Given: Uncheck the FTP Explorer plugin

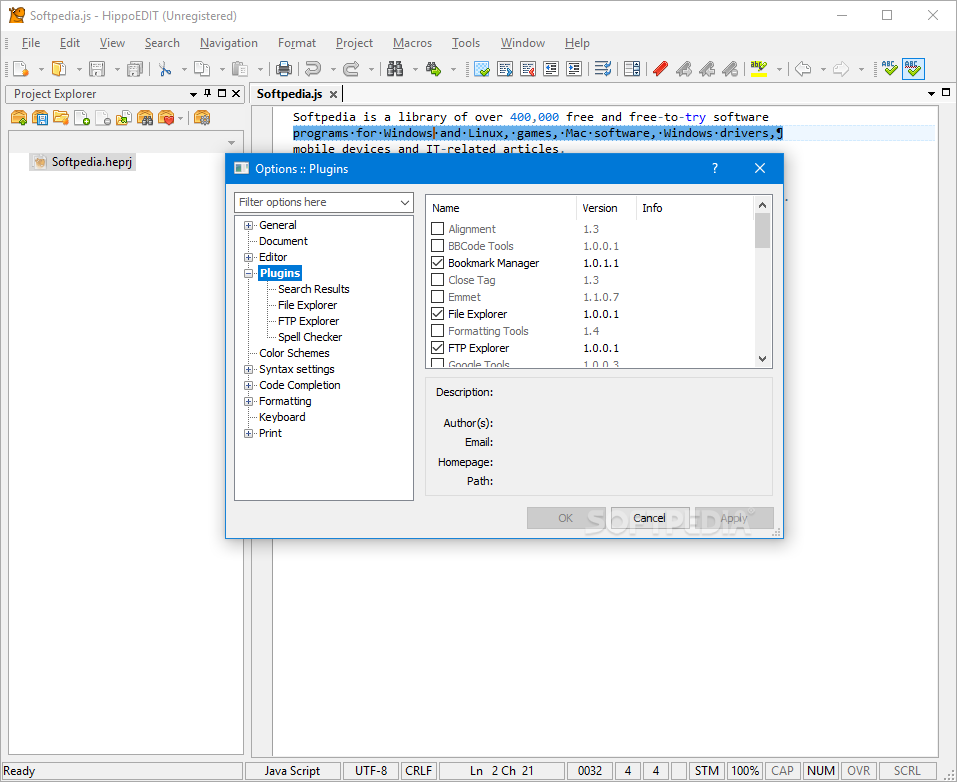Looking at the screenshot, I should [x=437, y=348].
